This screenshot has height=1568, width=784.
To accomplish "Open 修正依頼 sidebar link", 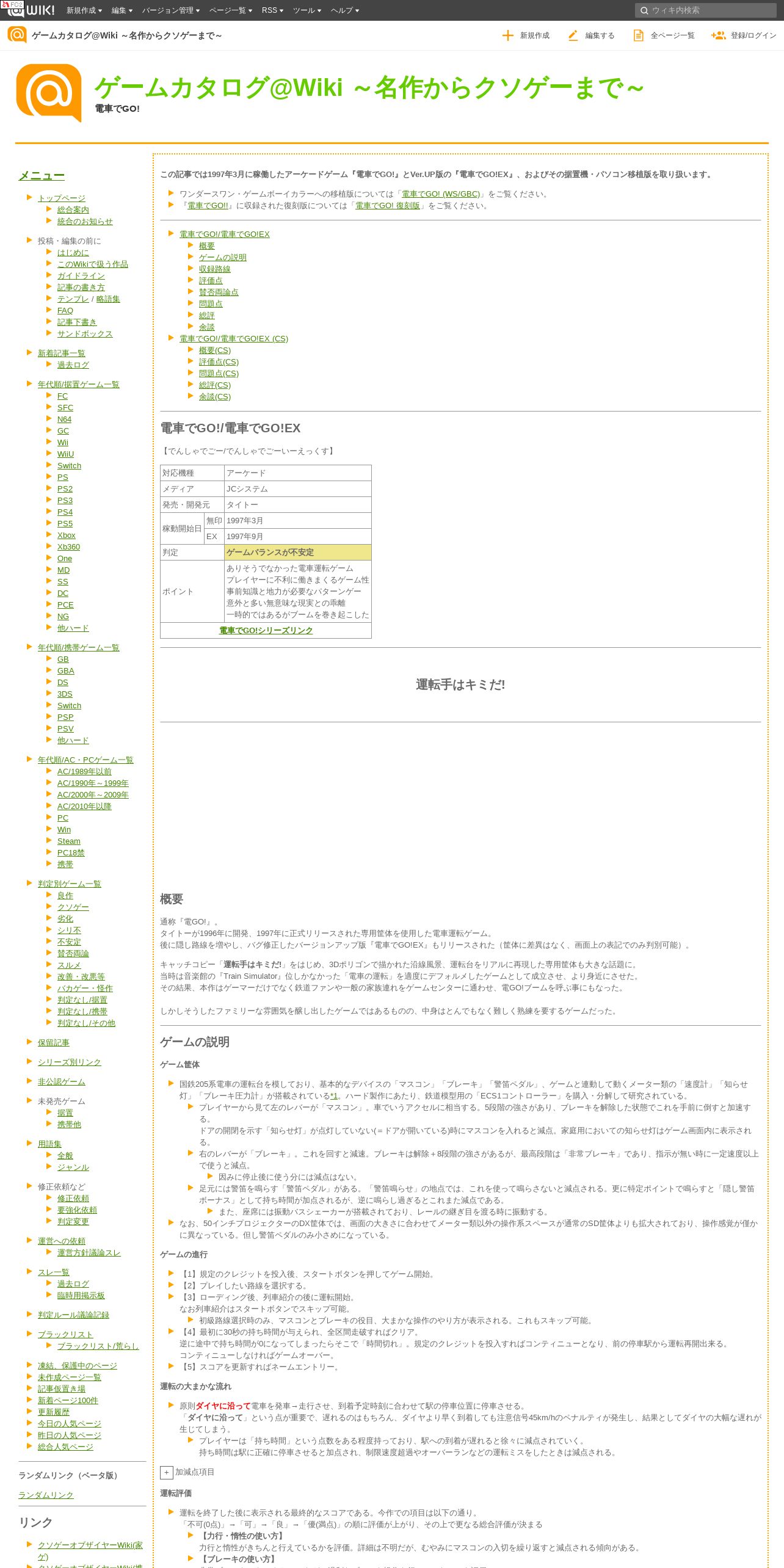I will tap(73, 1199).
